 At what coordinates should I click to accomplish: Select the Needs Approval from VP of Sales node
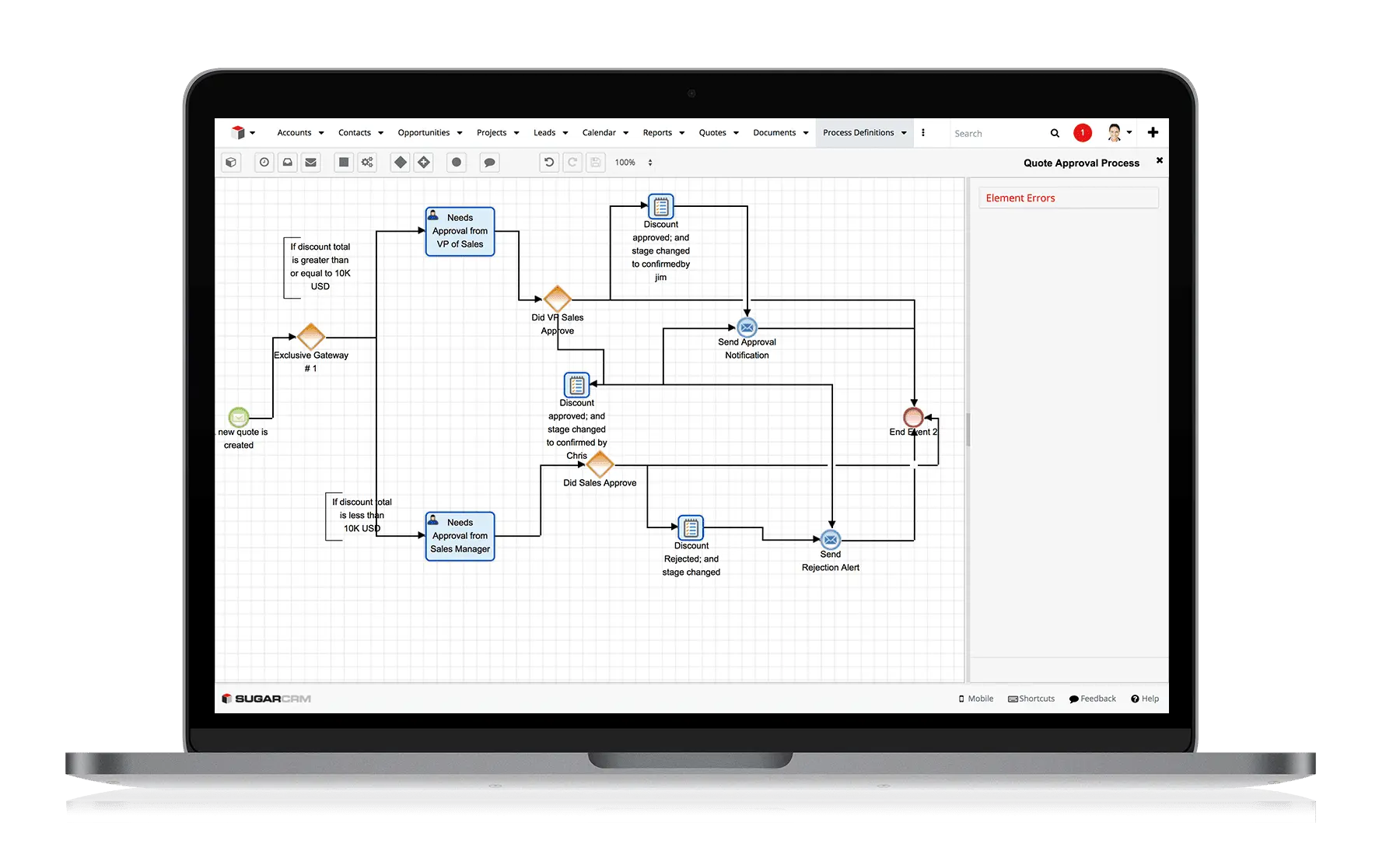[460, 231]
